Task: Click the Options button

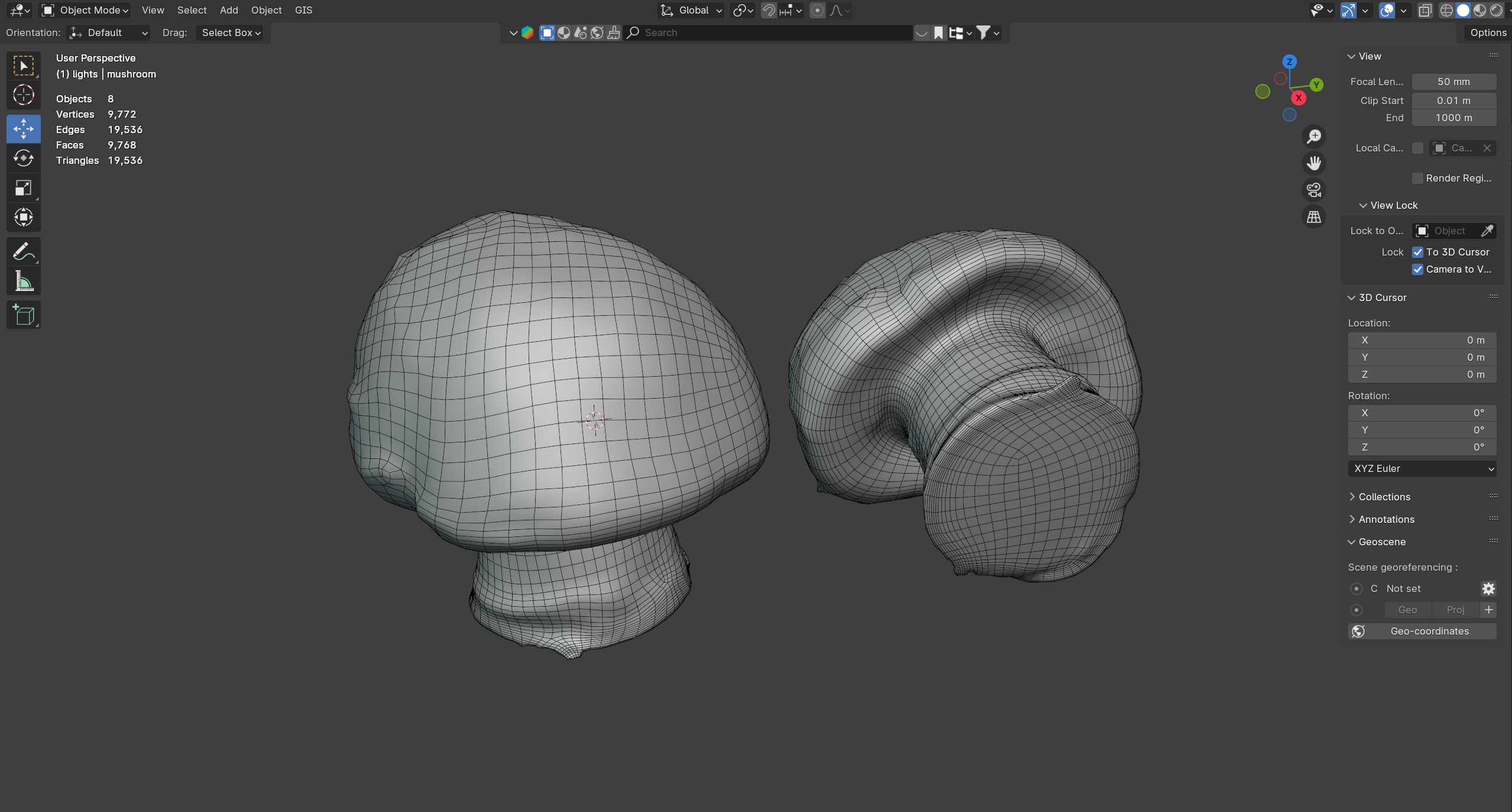Action: coord(1487,33)
